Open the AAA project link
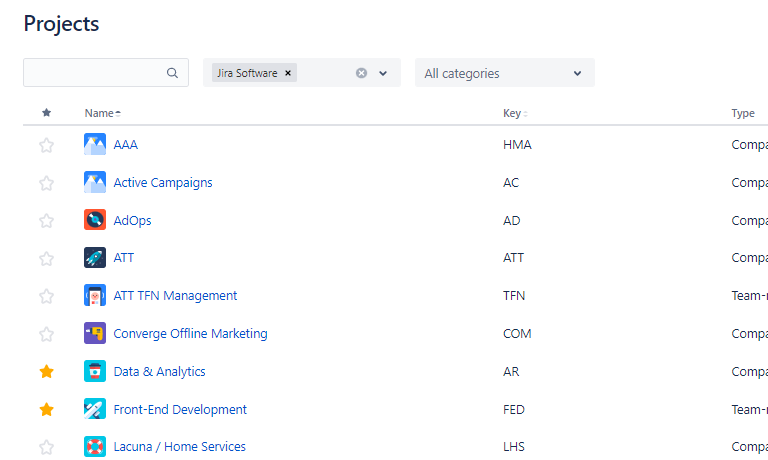 [126, 145]
